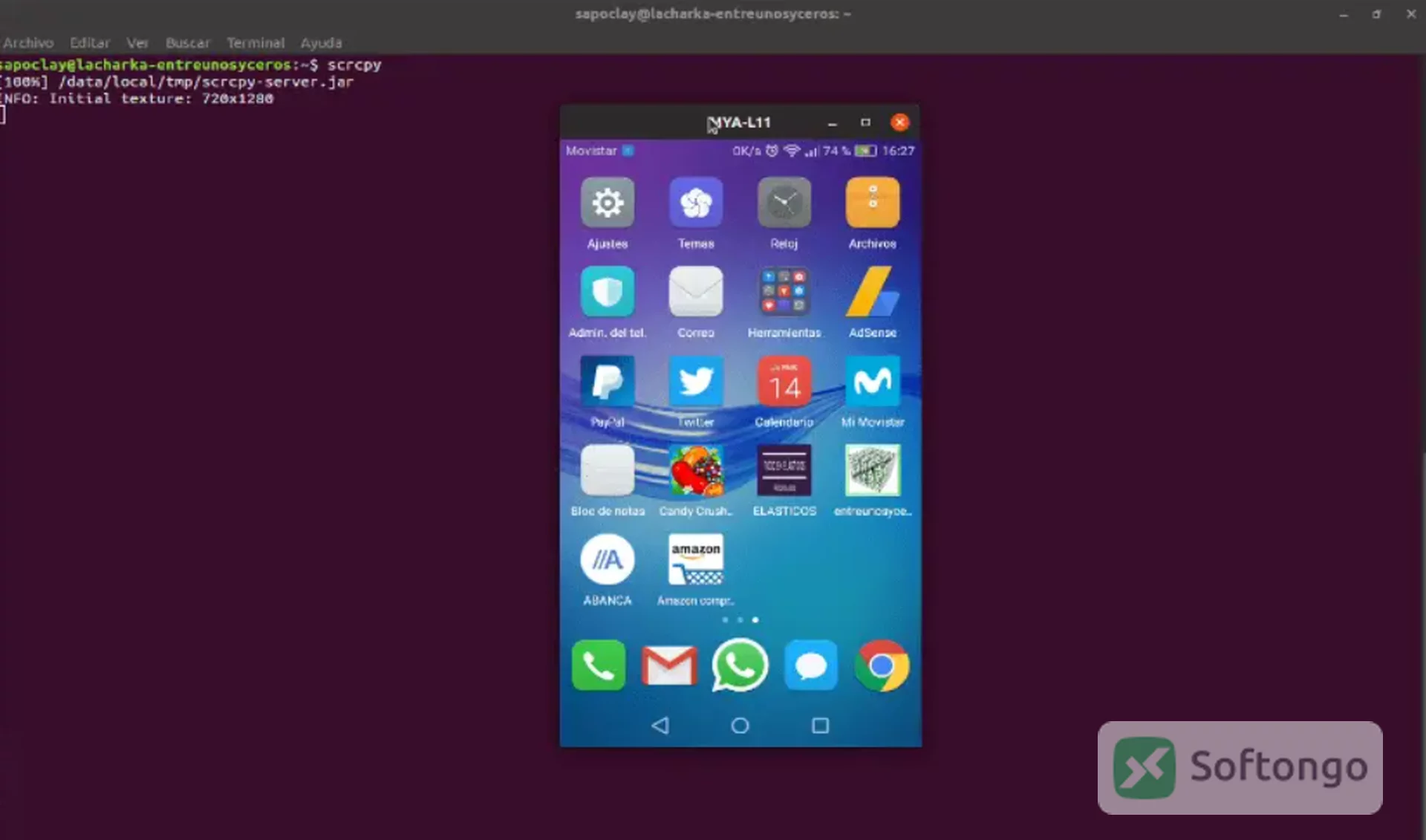Open the Calendario app showing 14
This screenshot has height=840, width=1426.
point(784,381)
